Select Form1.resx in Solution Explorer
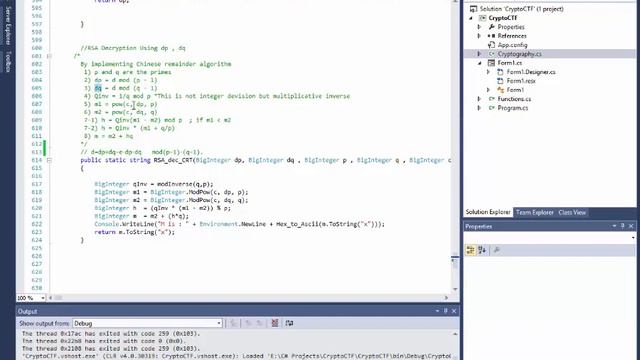Viewport: 640px width, 360px height. [521, 81]
